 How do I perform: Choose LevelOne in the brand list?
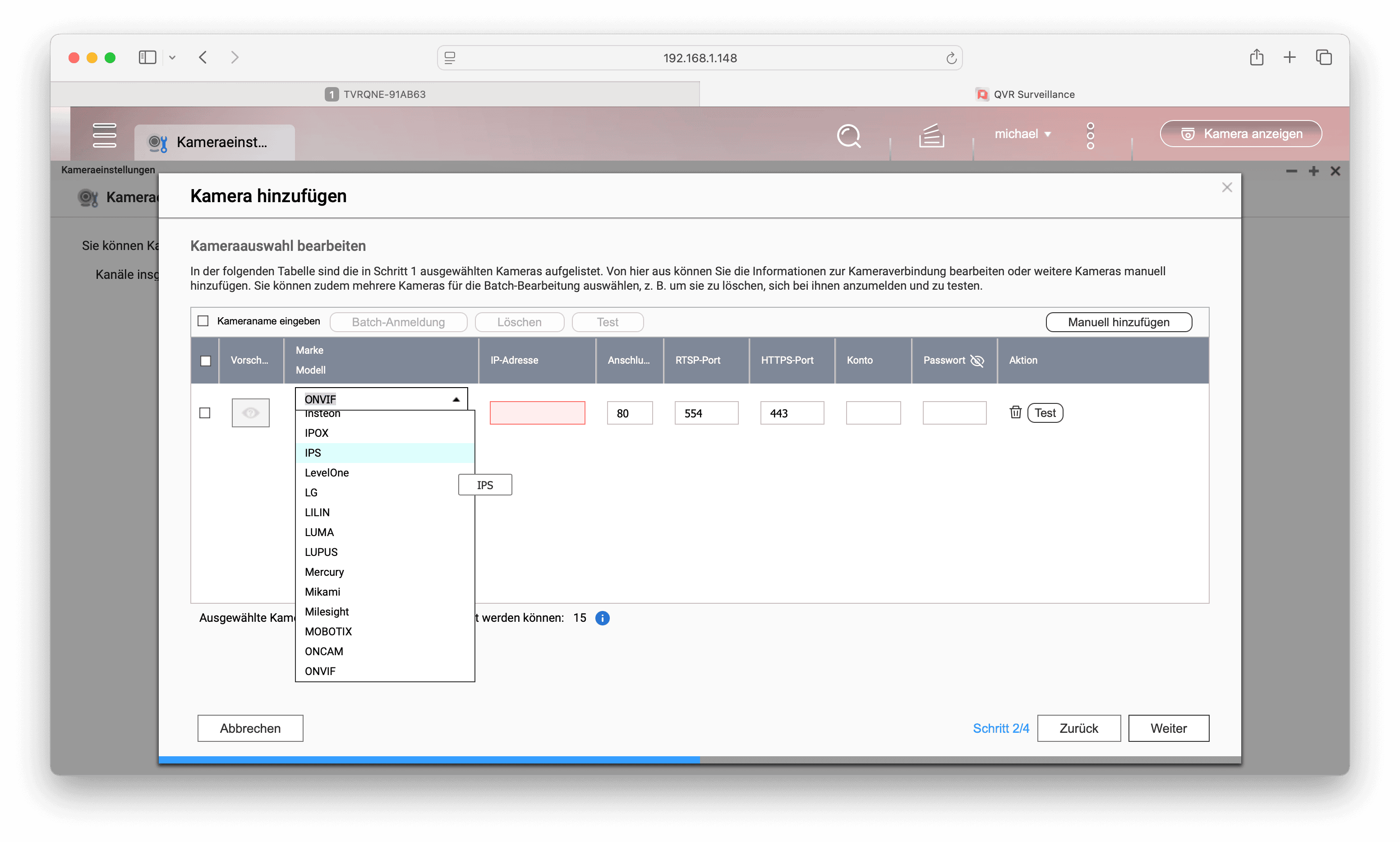[x=327, y=472]
